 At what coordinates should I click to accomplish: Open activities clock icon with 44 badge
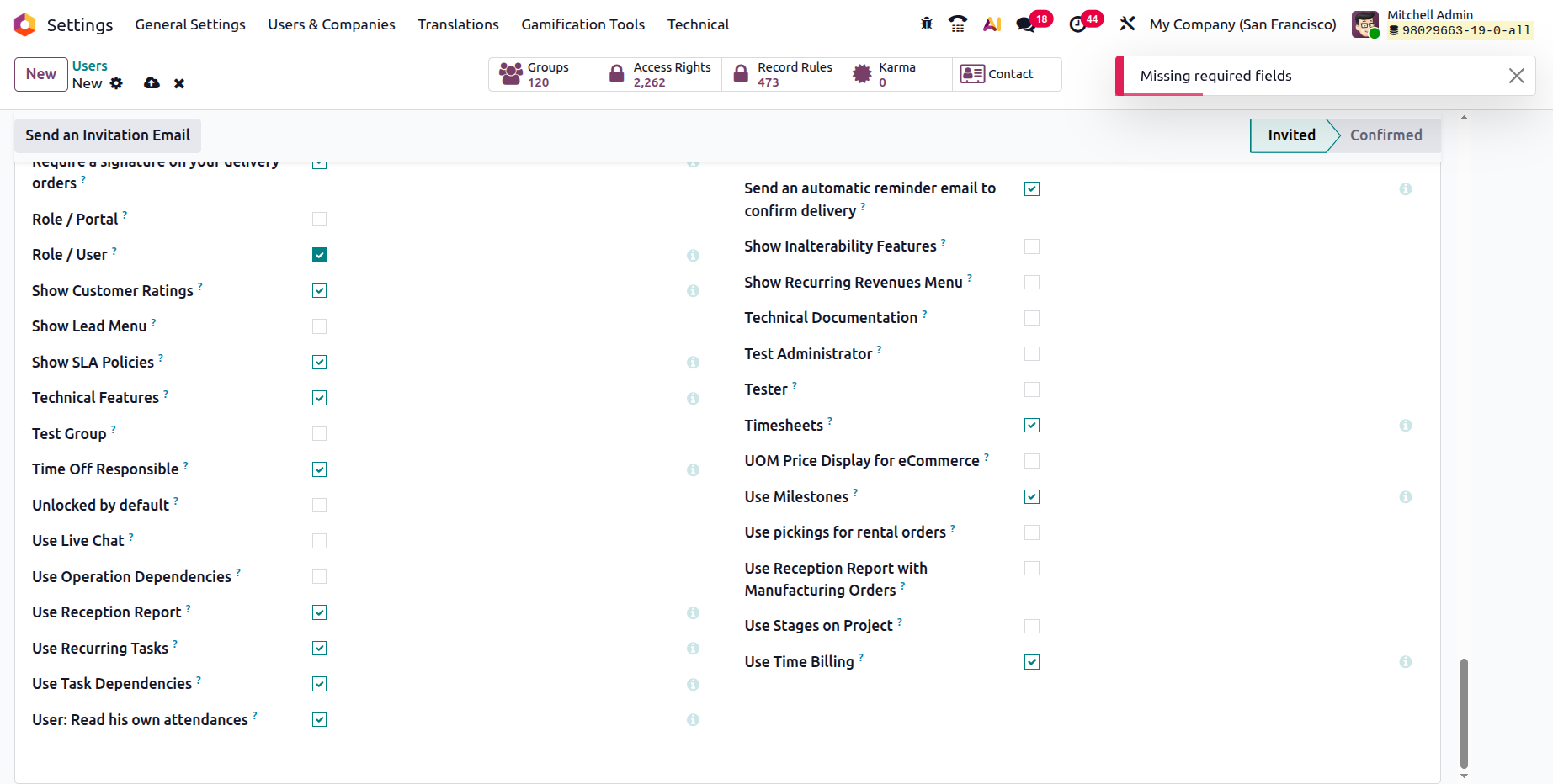pos(1077,24)
